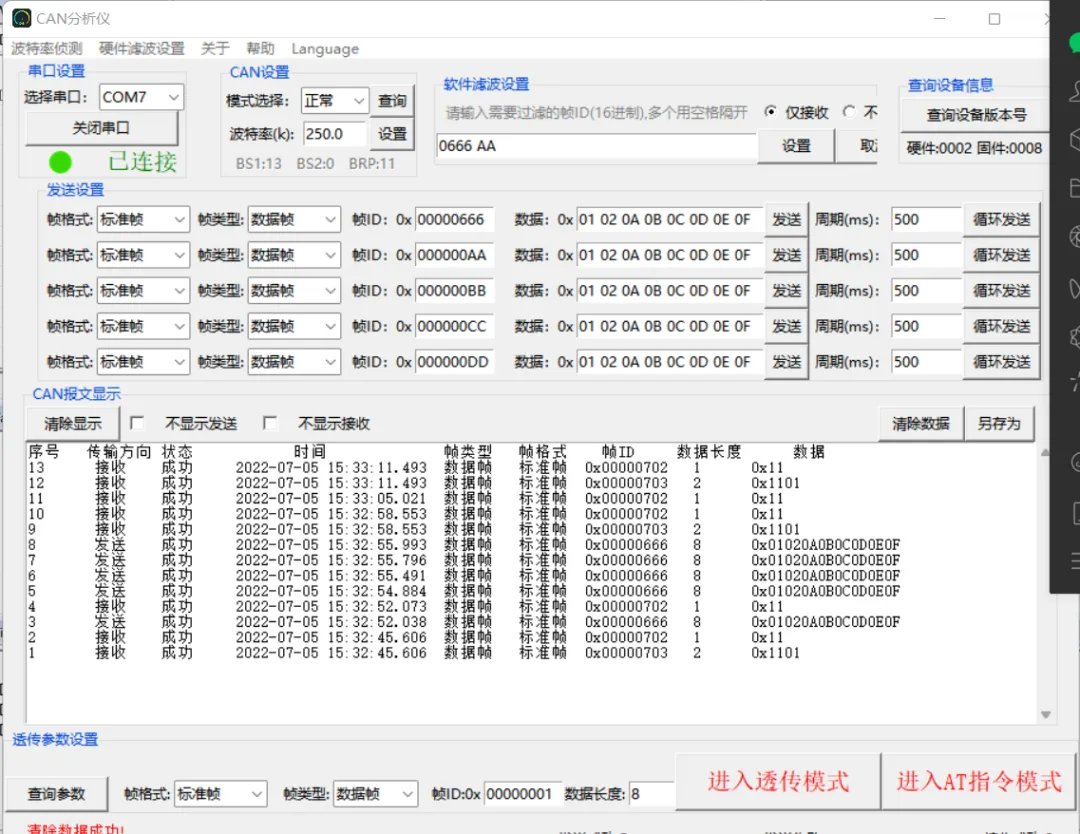Click 循环发送 for frame ID 00000666
This screenshot has width=1080, height=834.
tap(1001, 220)
